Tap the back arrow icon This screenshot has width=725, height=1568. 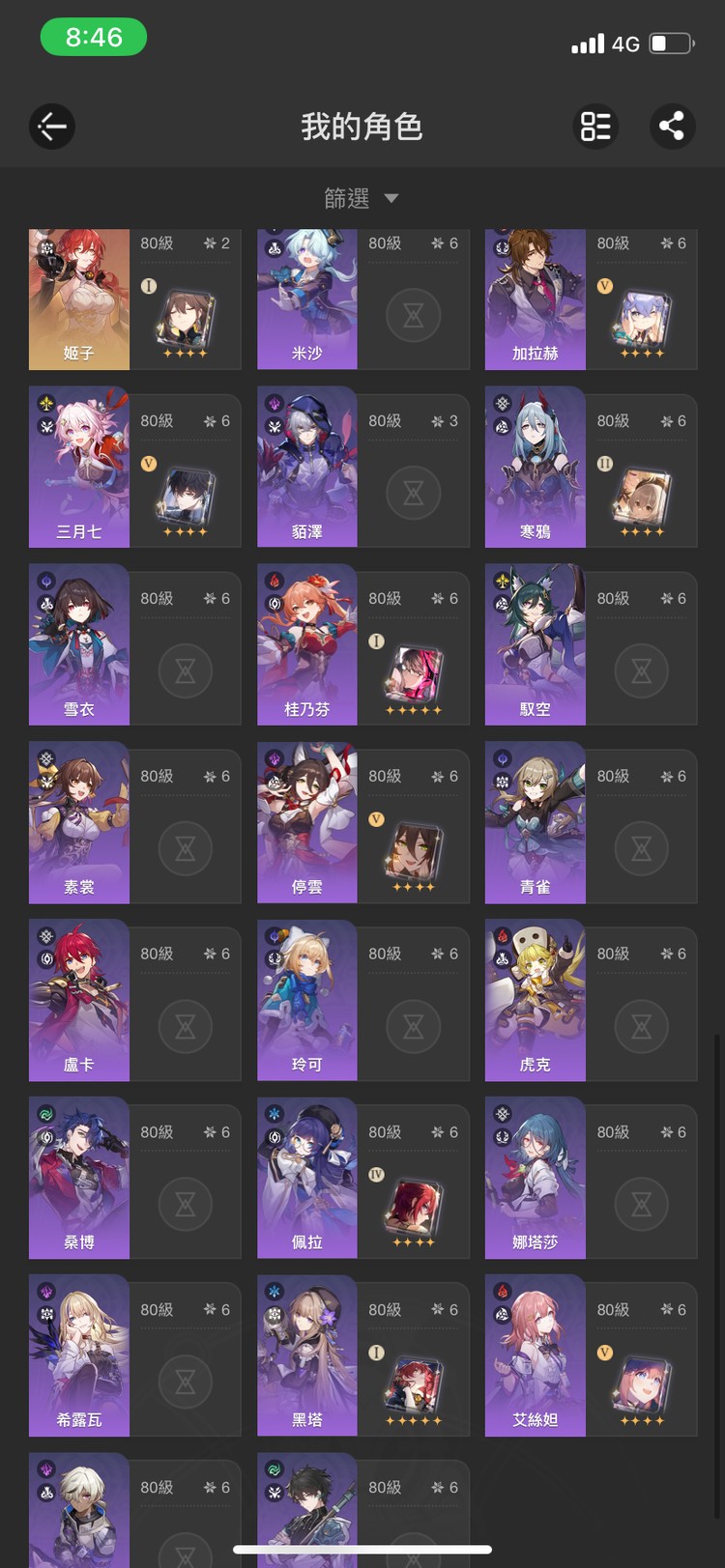tap(52, 127)
